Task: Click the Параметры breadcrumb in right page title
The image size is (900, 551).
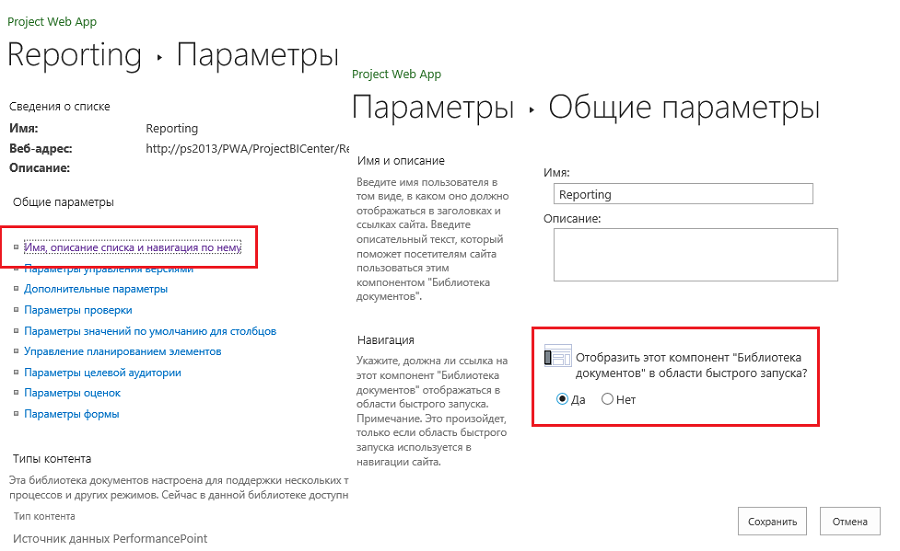Action: pyautogui.click(x=433, y=107)
